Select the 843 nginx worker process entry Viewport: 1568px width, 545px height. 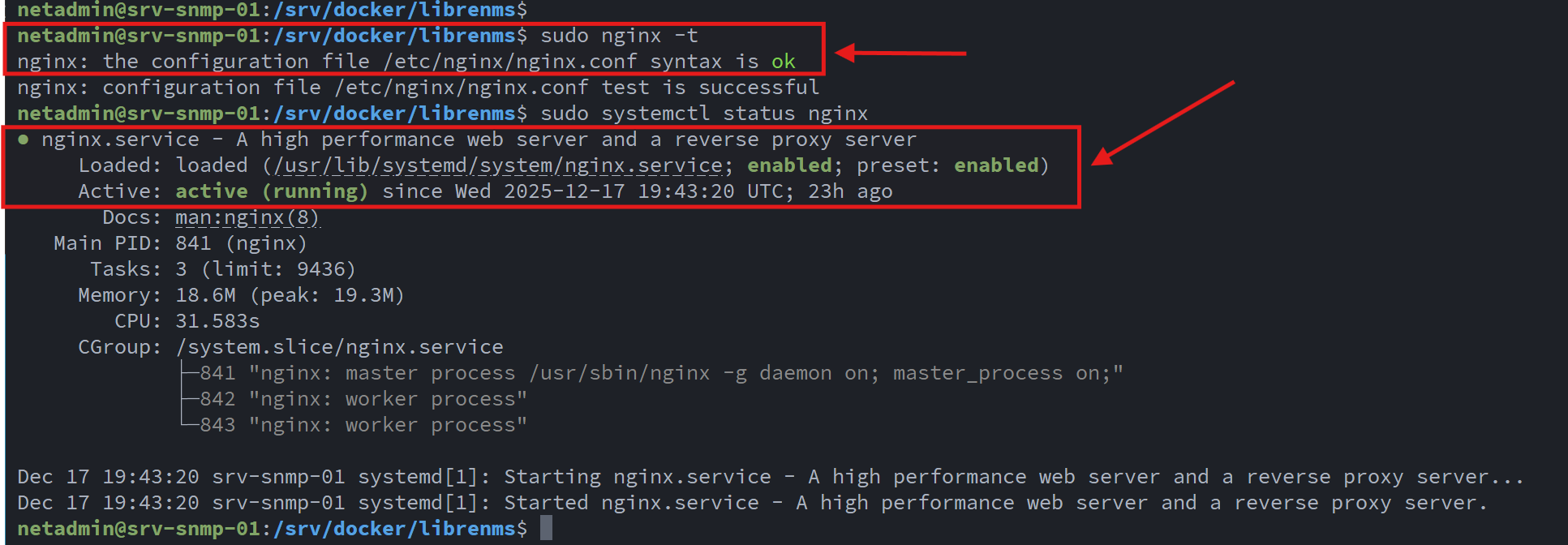tap(363, 425)
